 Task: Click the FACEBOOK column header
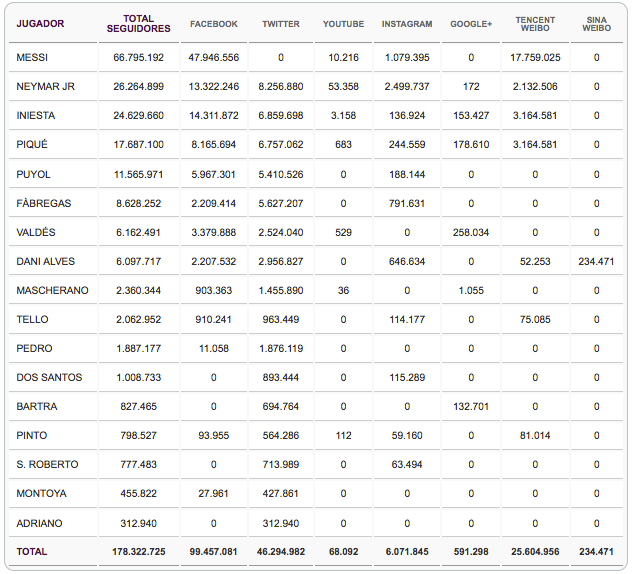click(213, 24)
